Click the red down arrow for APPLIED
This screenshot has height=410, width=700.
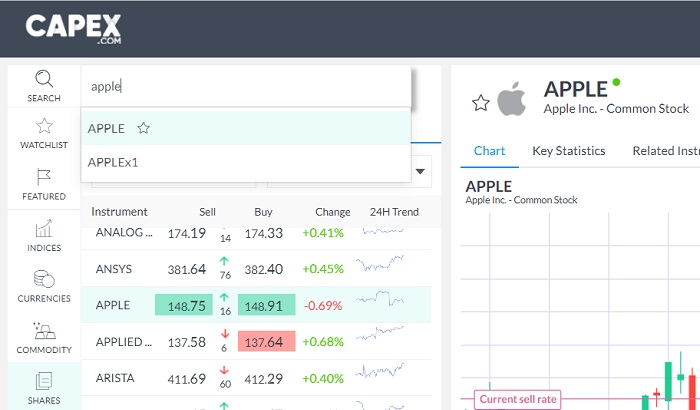tap(225, 333)
